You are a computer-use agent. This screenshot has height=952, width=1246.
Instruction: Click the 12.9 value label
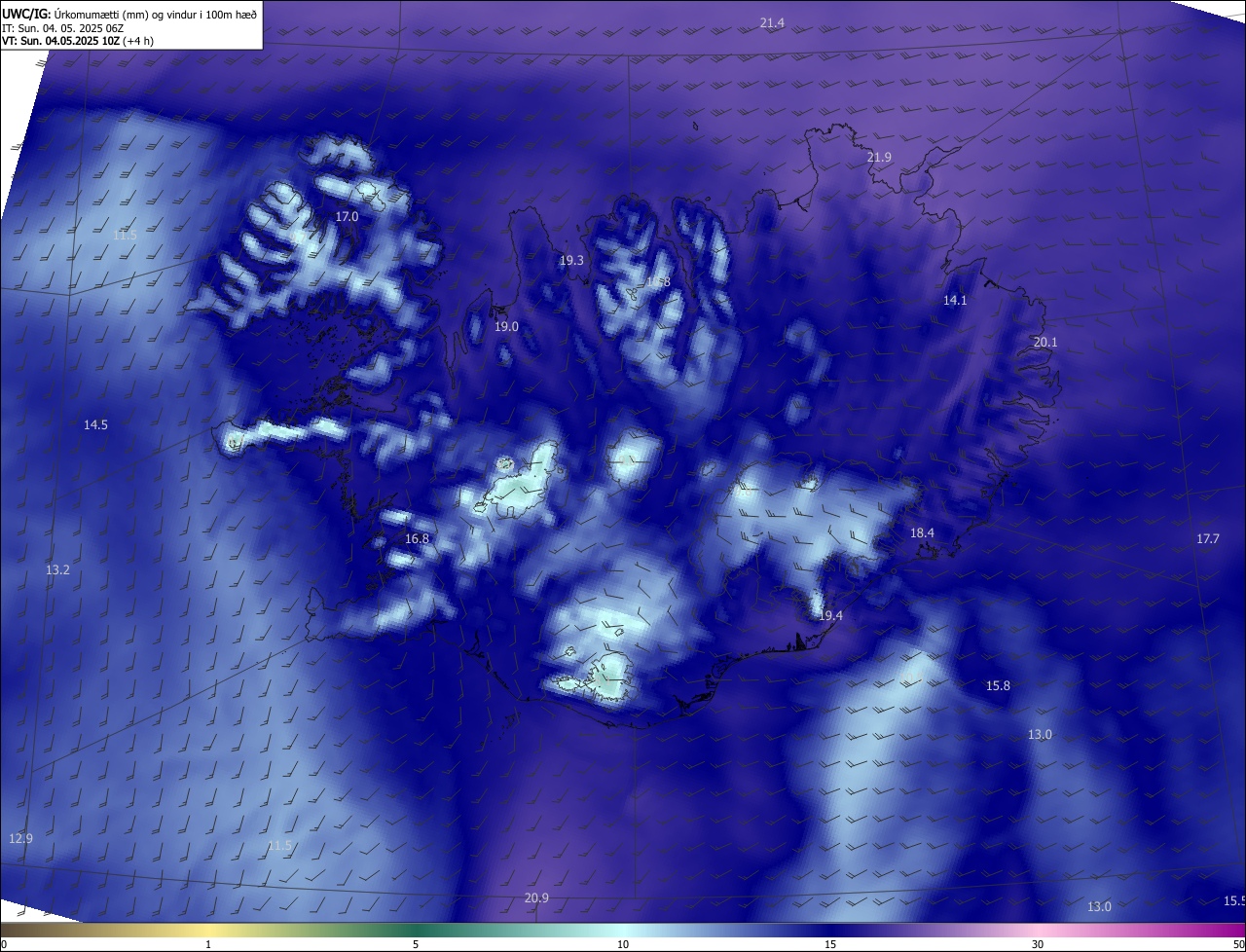click(x=20, y=838)
